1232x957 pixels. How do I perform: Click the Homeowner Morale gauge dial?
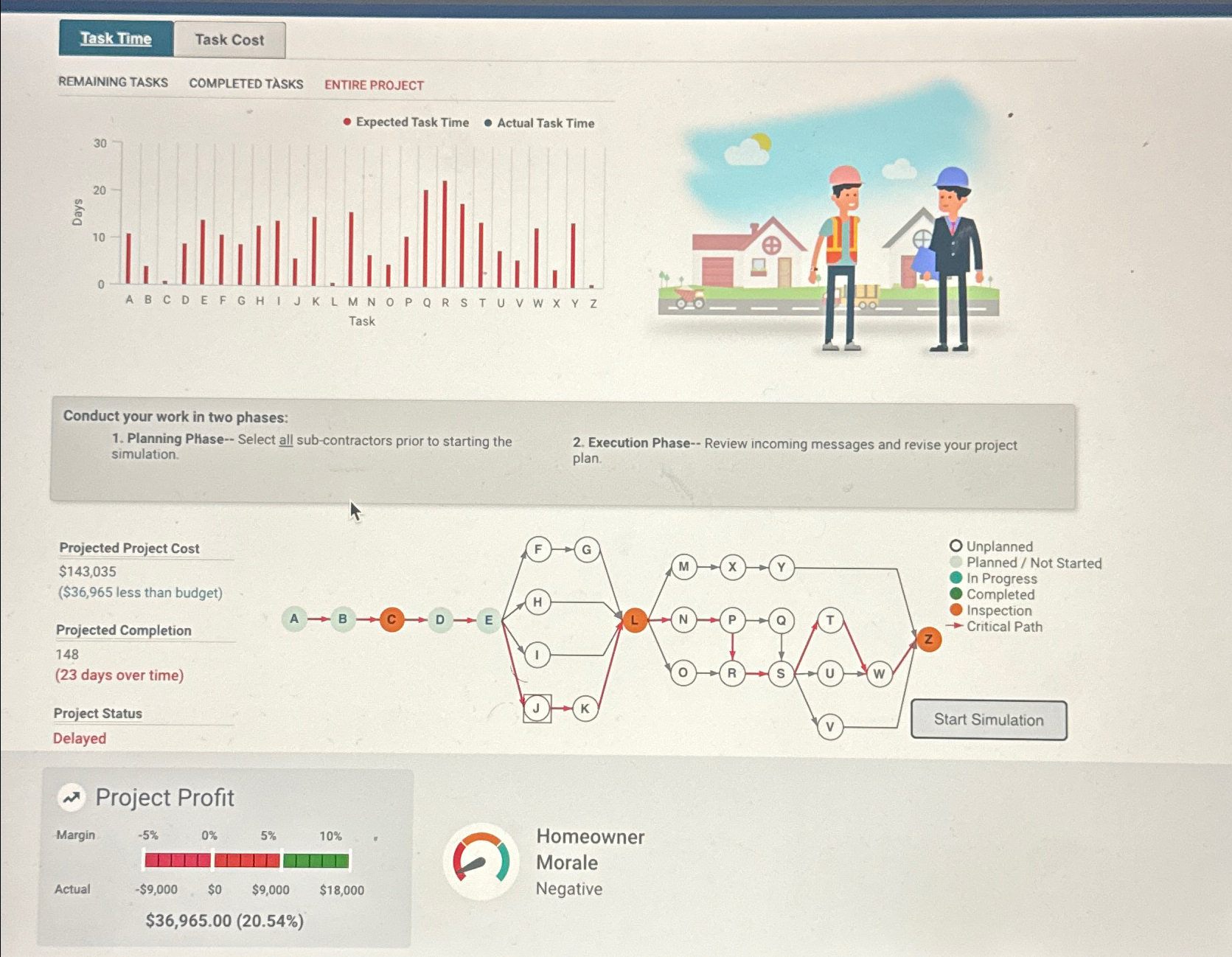point(483,859)
